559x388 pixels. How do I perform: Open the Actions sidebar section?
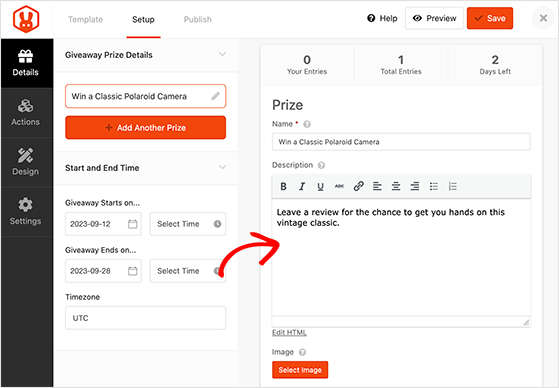26,113
